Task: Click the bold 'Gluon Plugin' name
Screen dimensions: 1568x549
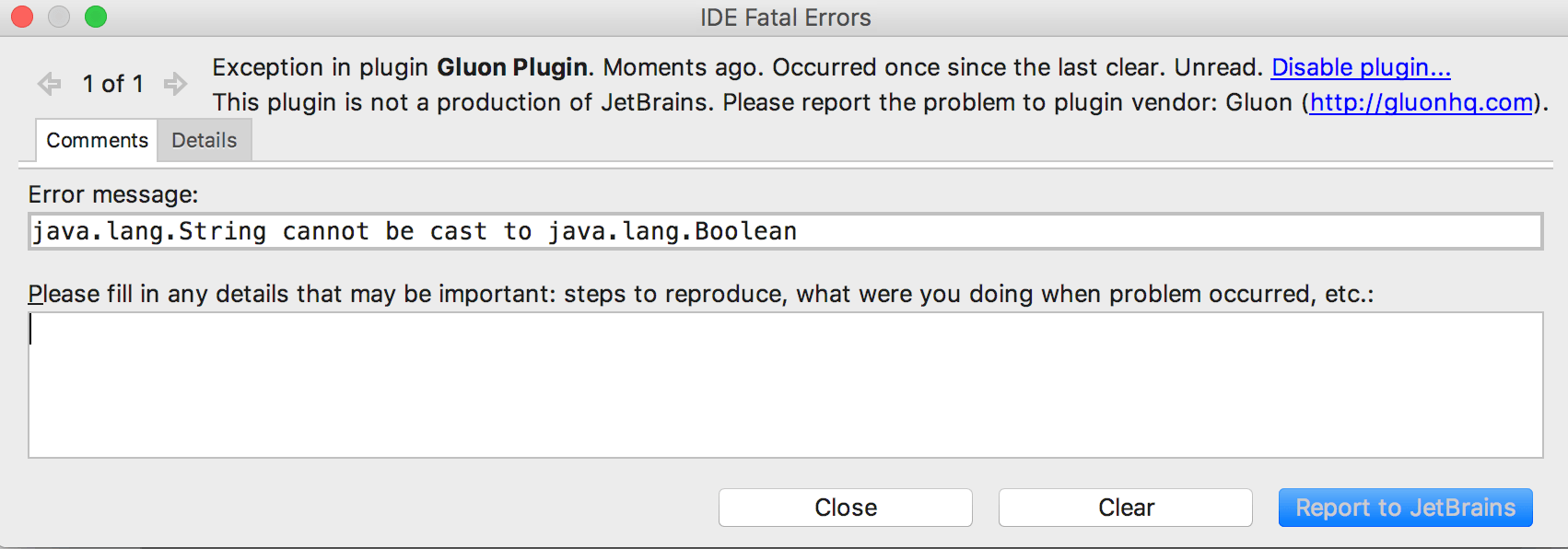Action: [512, 67]
